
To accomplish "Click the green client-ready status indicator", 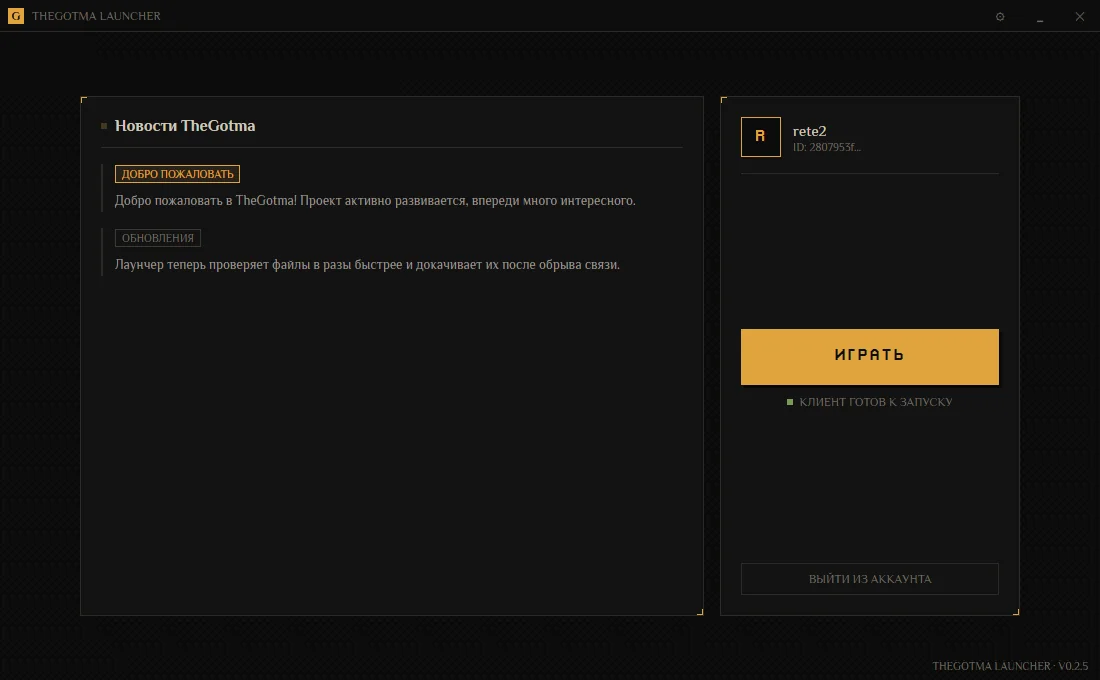I will [x=790, y=402].
